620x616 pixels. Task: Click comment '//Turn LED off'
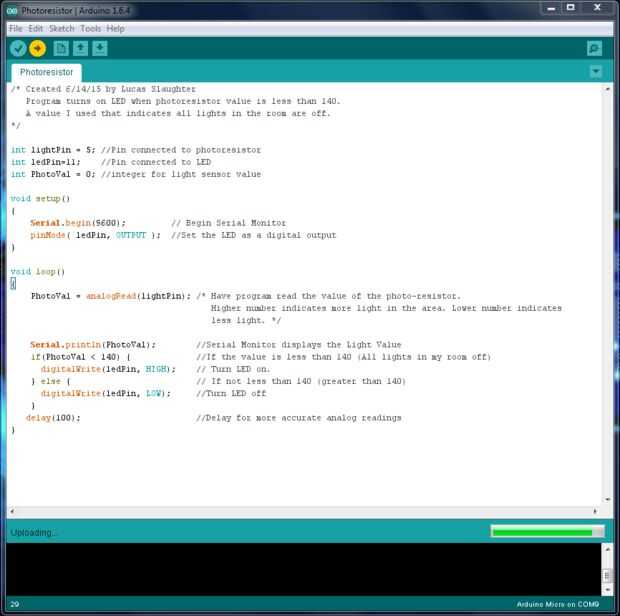[231, 394]
